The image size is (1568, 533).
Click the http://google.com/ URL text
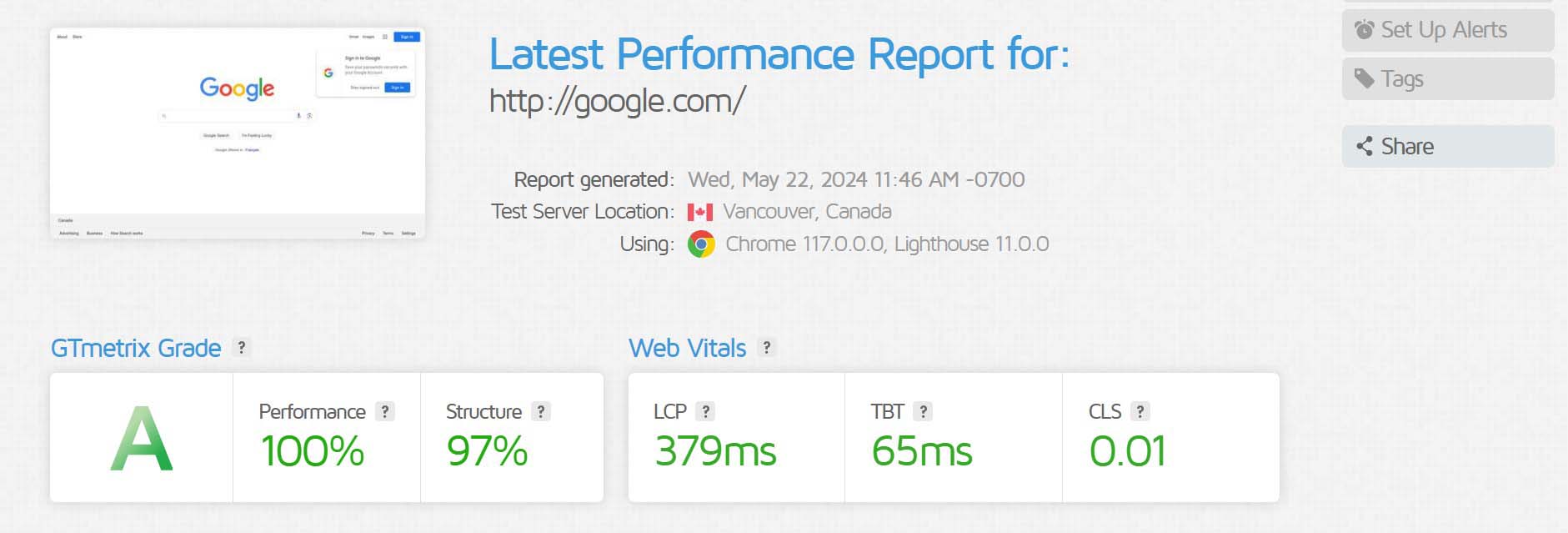point(617,101)
